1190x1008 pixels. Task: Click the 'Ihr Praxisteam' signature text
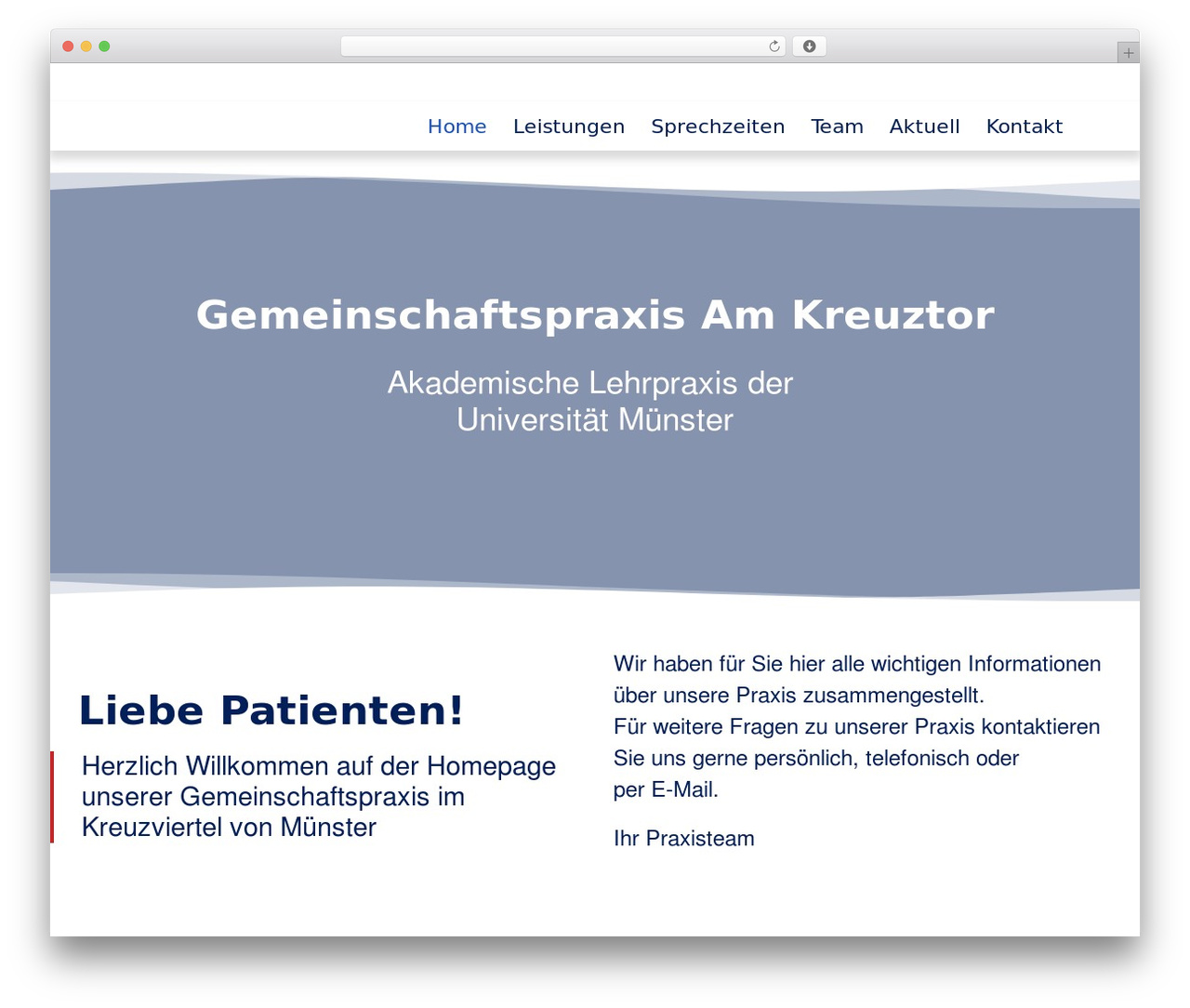[x=684, y=839]
